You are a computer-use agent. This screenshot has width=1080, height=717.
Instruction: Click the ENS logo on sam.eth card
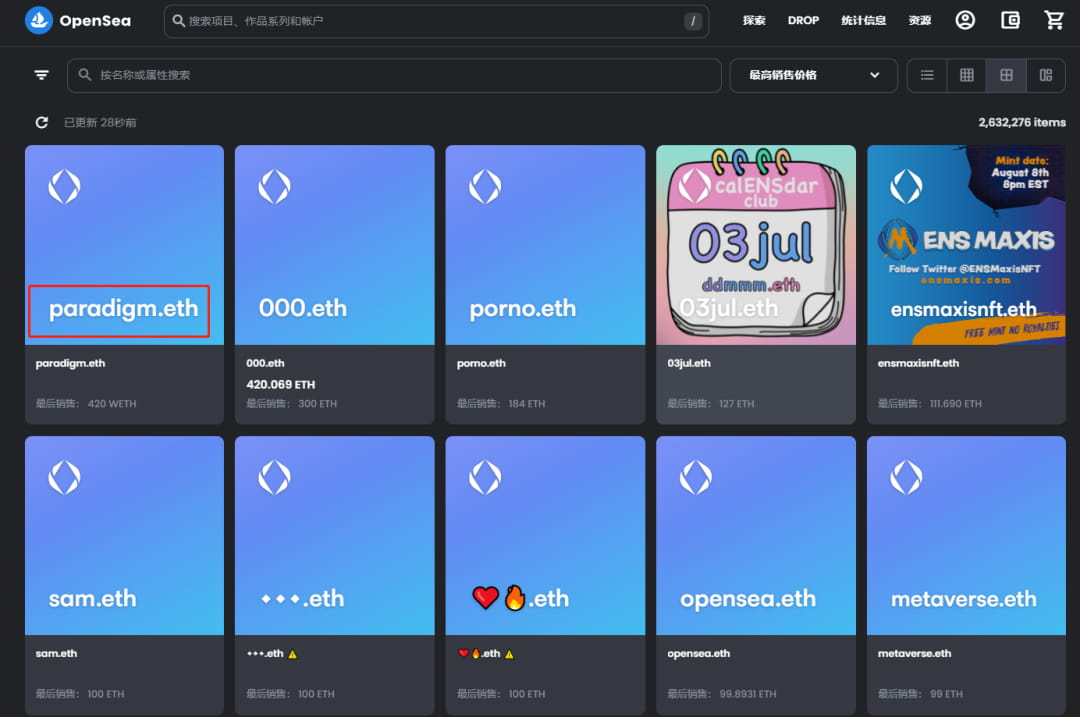tap(64, 477)
